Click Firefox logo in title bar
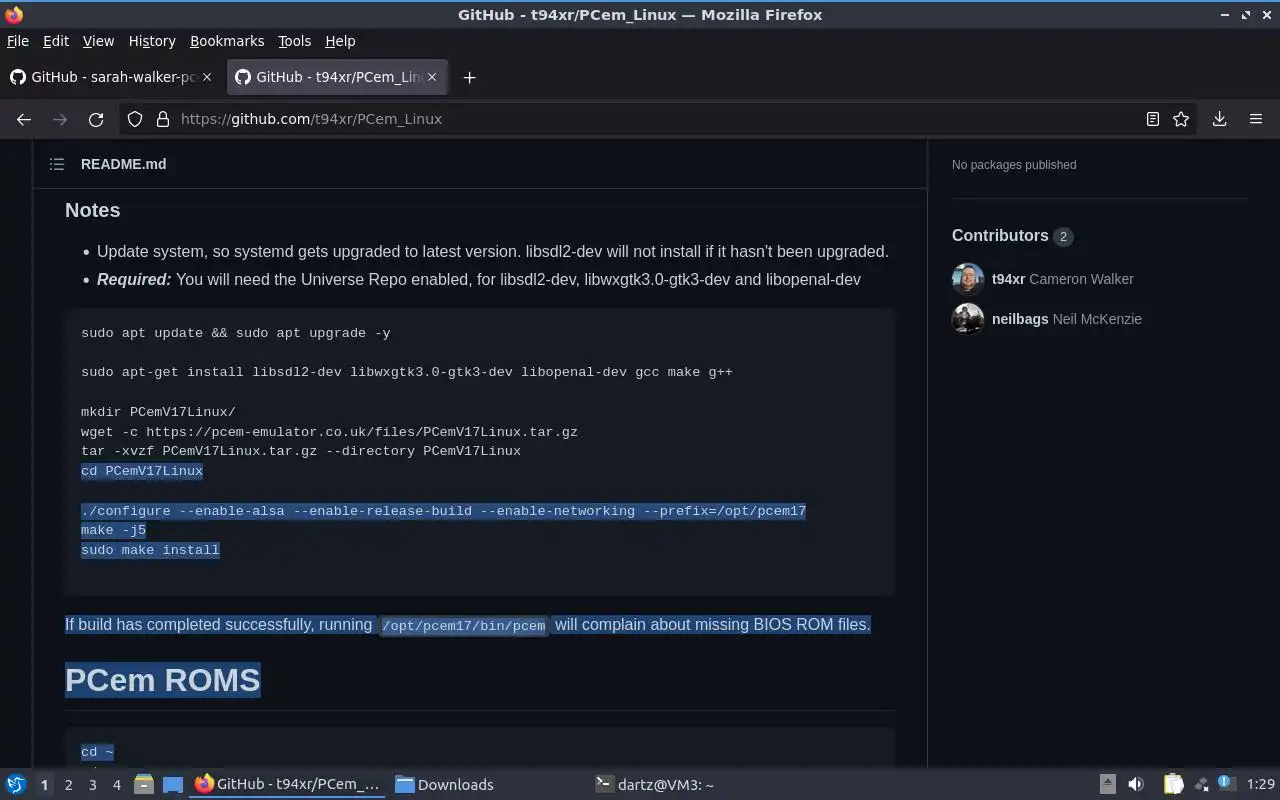Screen dimensions: 1280x800 (14, 15)
